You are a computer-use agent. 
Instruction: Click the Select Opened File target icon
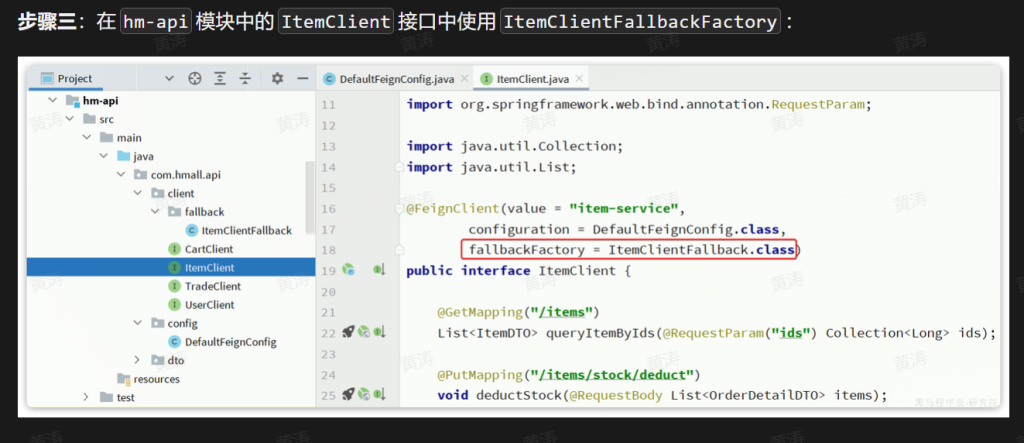[195, 79]
